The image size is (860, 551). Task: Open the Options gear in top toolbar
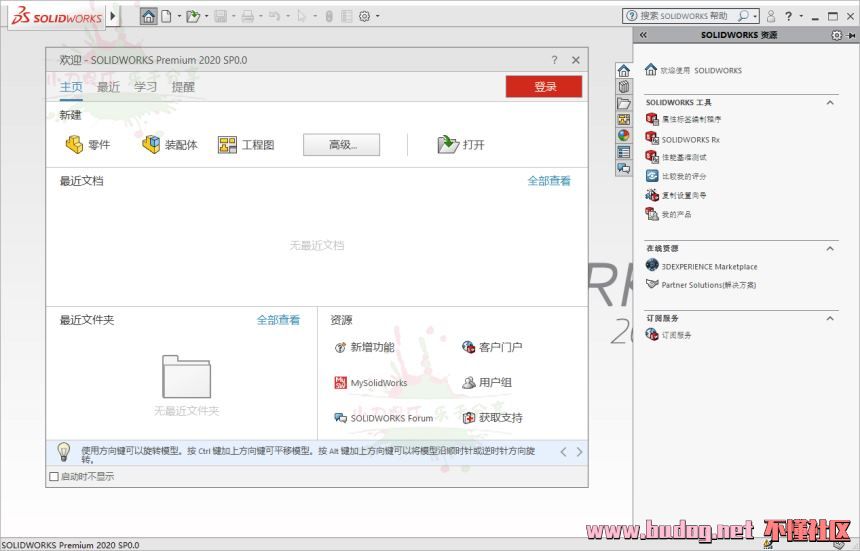(364, 16)
